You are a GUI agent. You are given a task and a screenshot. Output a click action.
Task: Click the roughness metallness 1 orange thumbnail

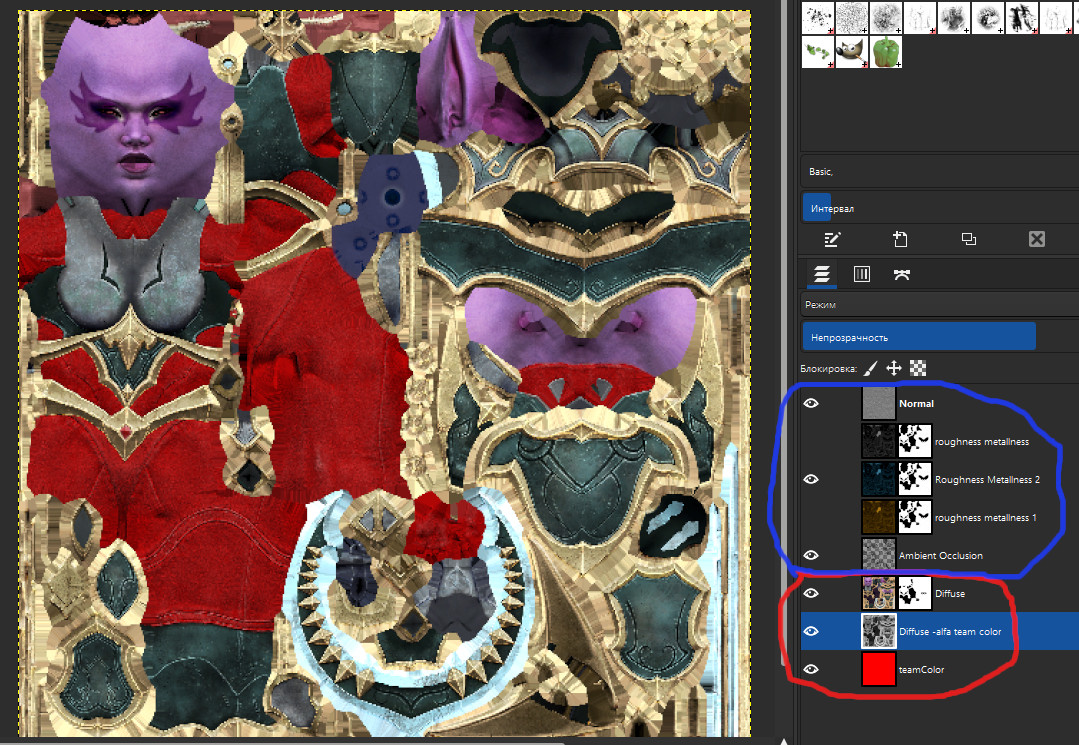pyautogui.click(x=879, y=517)
